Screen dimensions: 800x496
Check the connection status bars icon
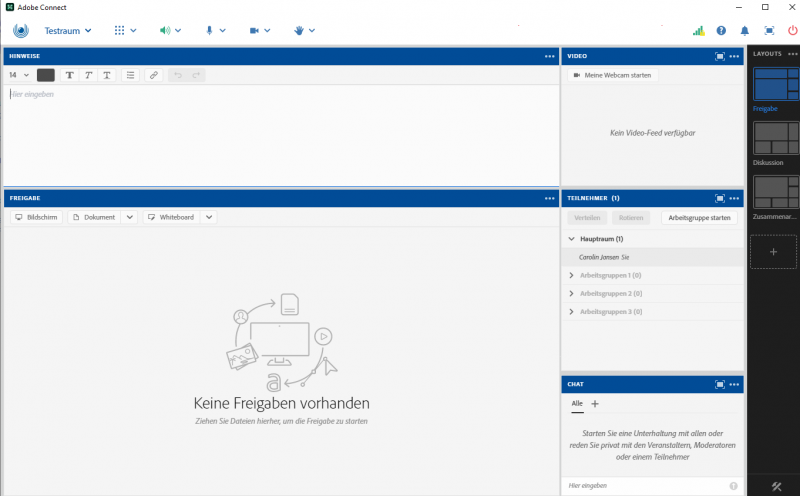[x=698, y=31]
